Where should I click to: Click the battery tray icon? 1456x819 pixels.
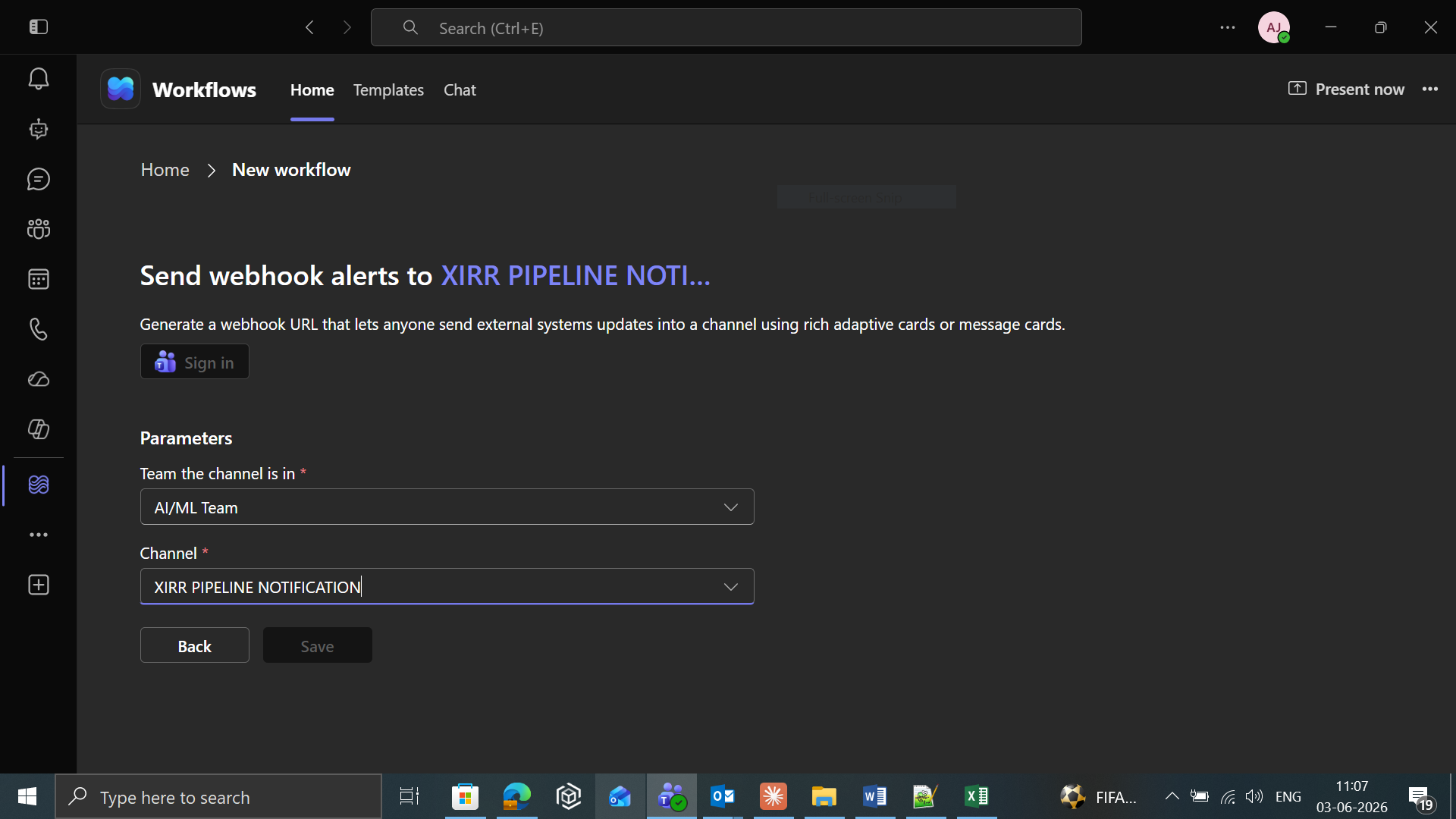point(1200,796)
